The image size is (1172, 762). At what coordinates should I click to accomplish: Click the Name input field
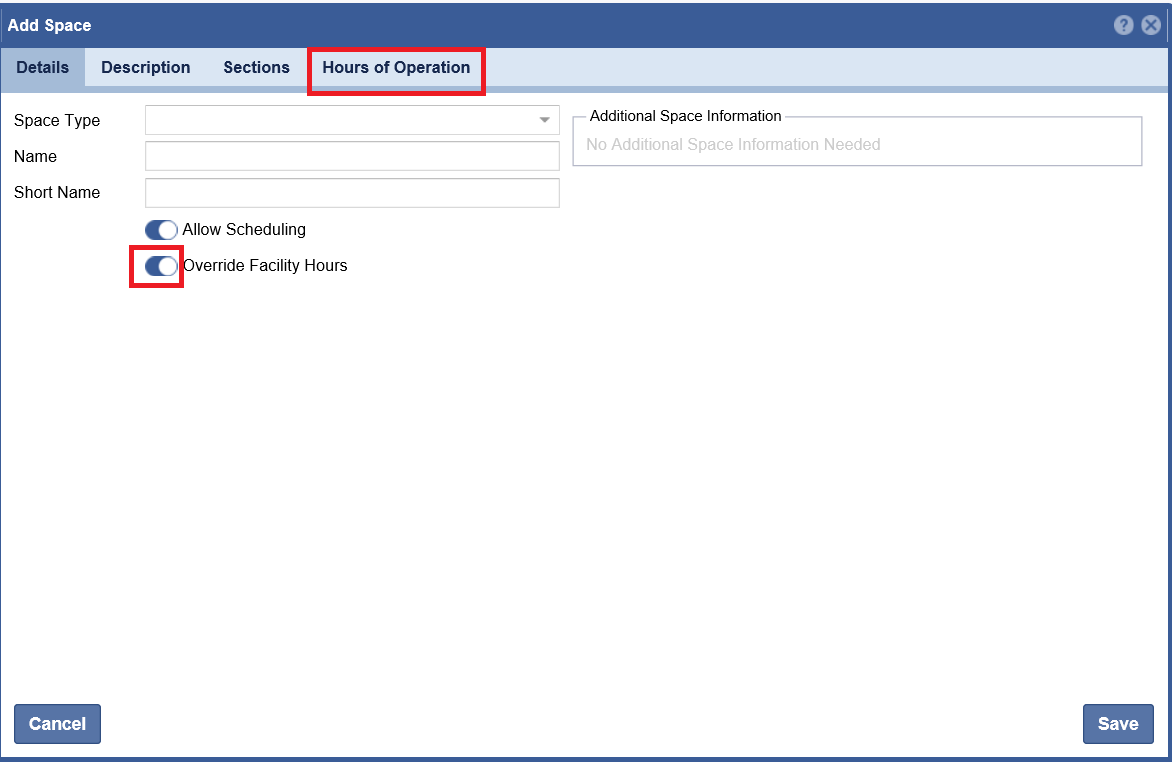point(352,156)
